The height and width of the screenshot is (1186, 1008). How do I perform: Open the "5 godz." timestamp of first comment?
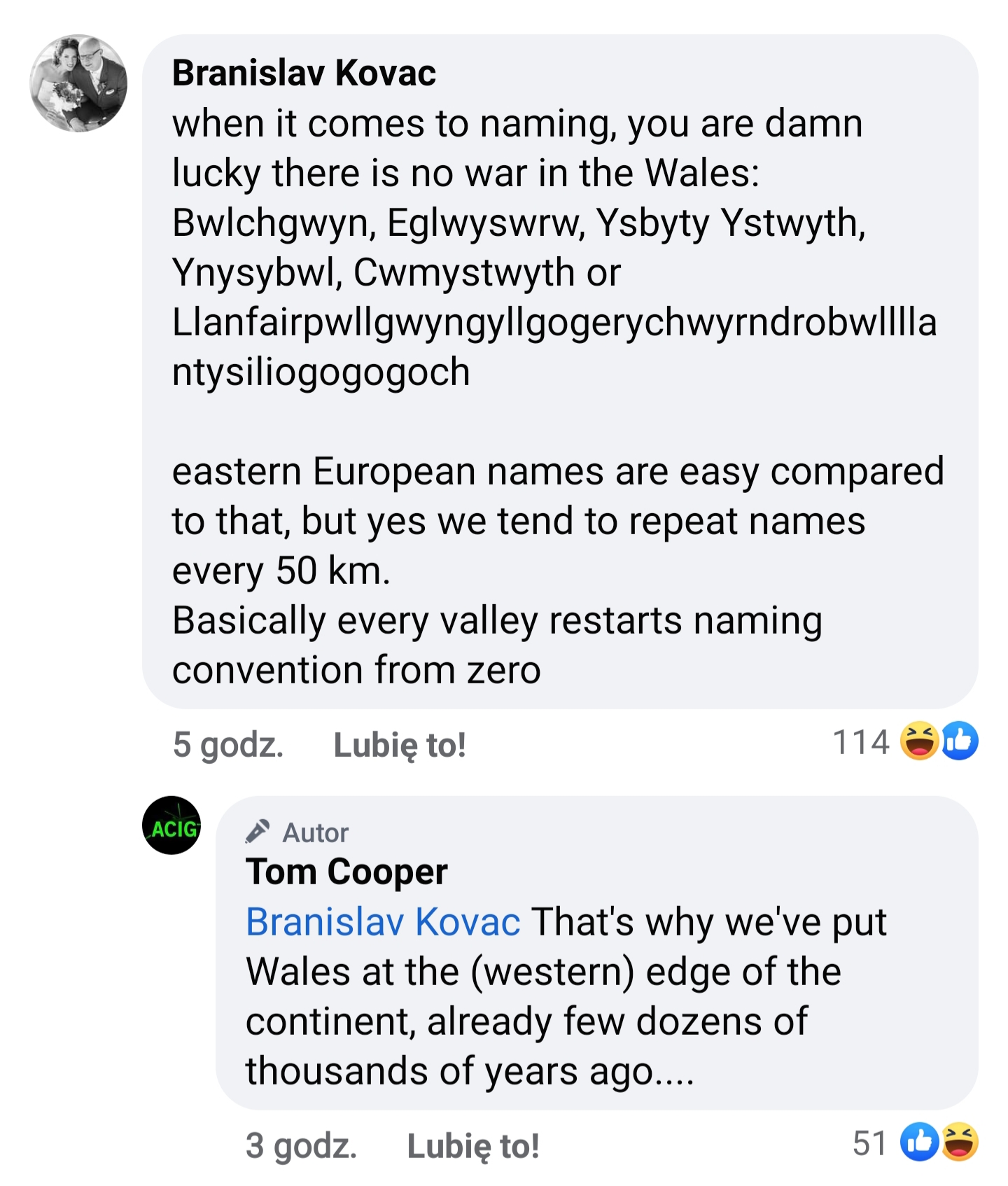(227, 744)
